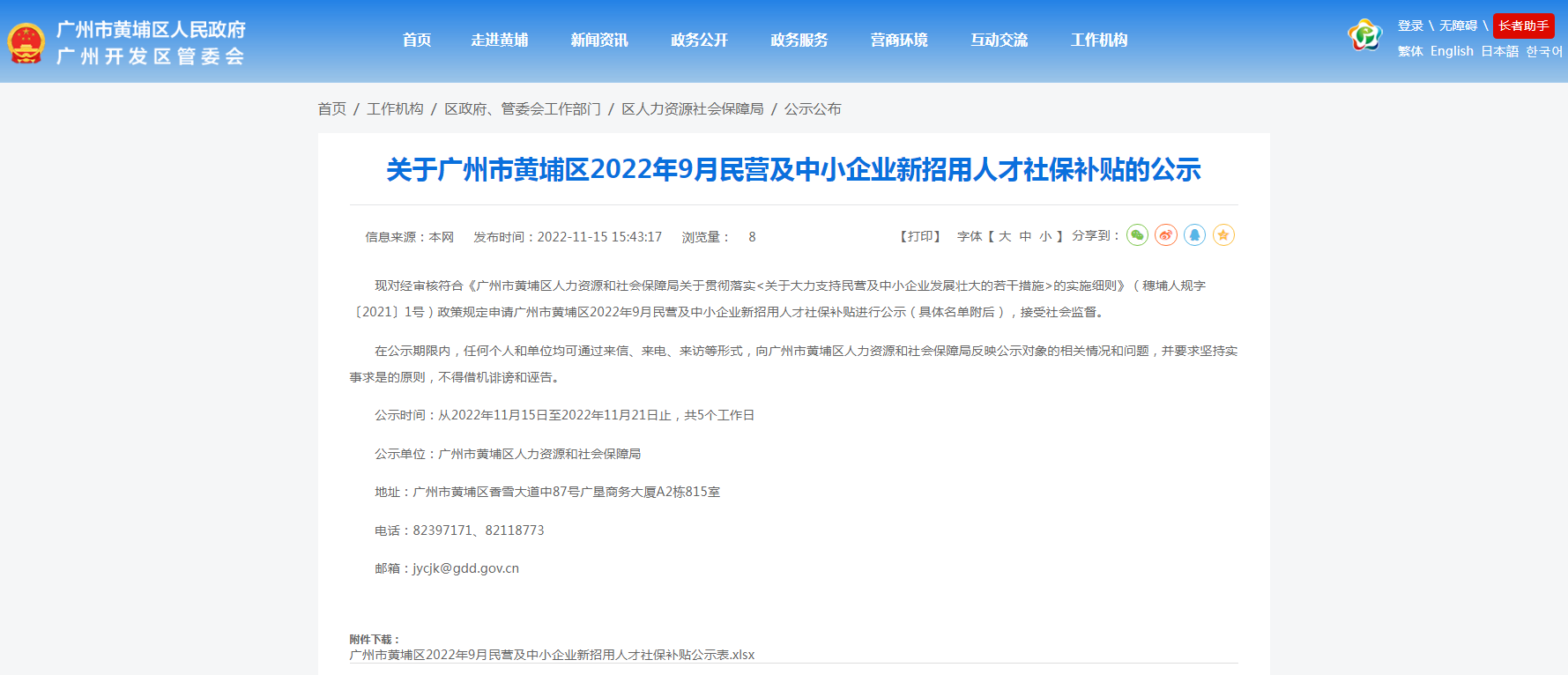Open the 首页 navigation menu
Image resolution: width=1568 pixels, height=675 pixels.
pos(417,40)
